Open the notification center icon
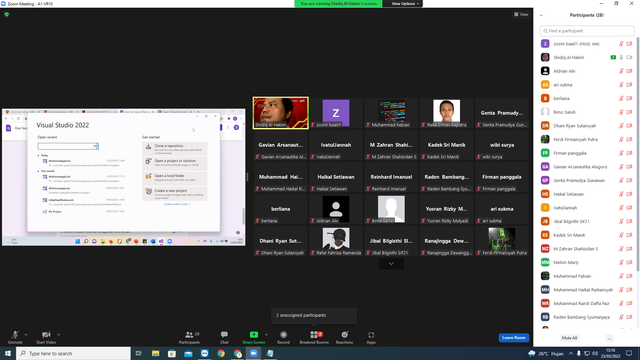 pyautogui.click(x=629, y=353)
